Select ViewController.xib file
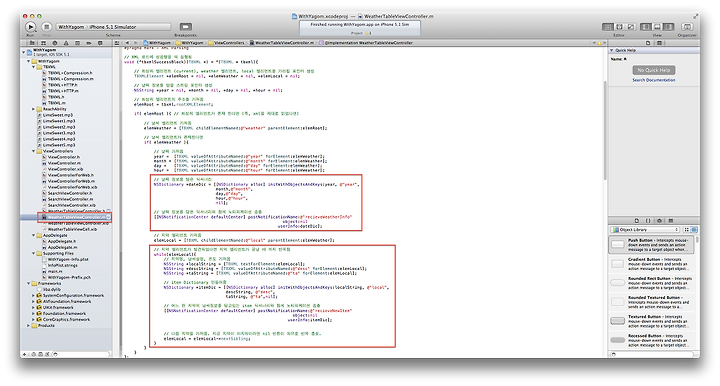720x386 pixels. pos(62,169)
